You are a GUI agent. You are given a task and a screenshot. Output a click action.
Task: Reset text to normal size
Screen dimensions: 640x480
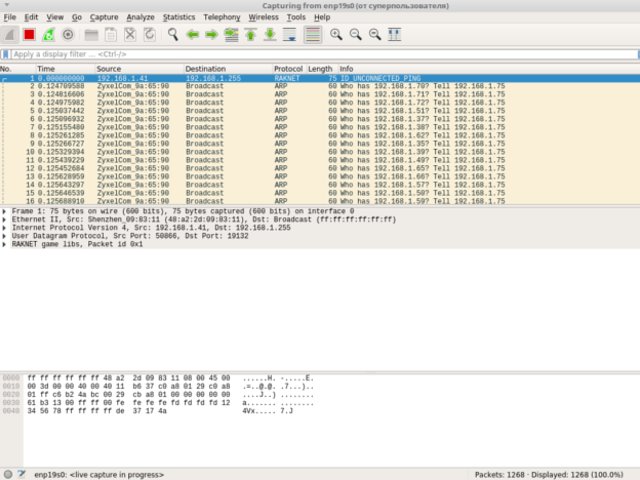[375, 35]
